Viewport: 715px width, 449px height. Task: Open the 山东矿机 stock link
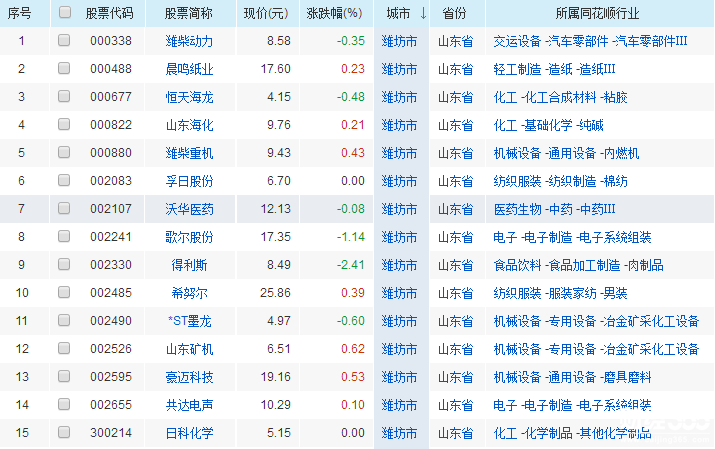[189, 349]
